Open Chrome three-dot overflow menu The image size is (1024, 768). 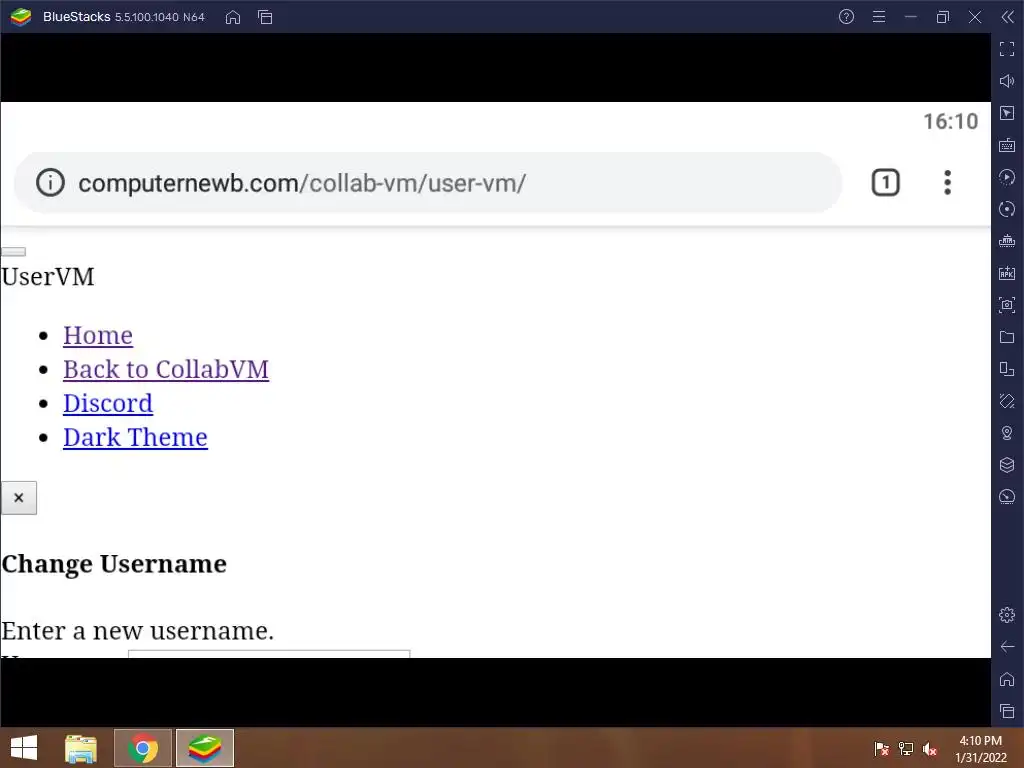pos(948,183)
